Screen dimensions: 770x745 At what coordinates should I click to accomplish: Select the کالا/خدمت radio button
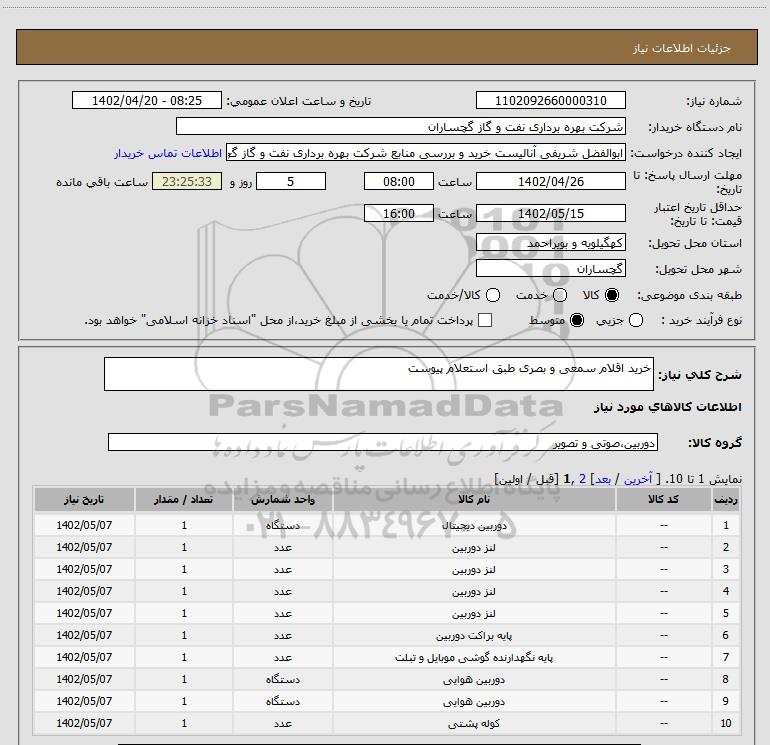tap(493, 295)
